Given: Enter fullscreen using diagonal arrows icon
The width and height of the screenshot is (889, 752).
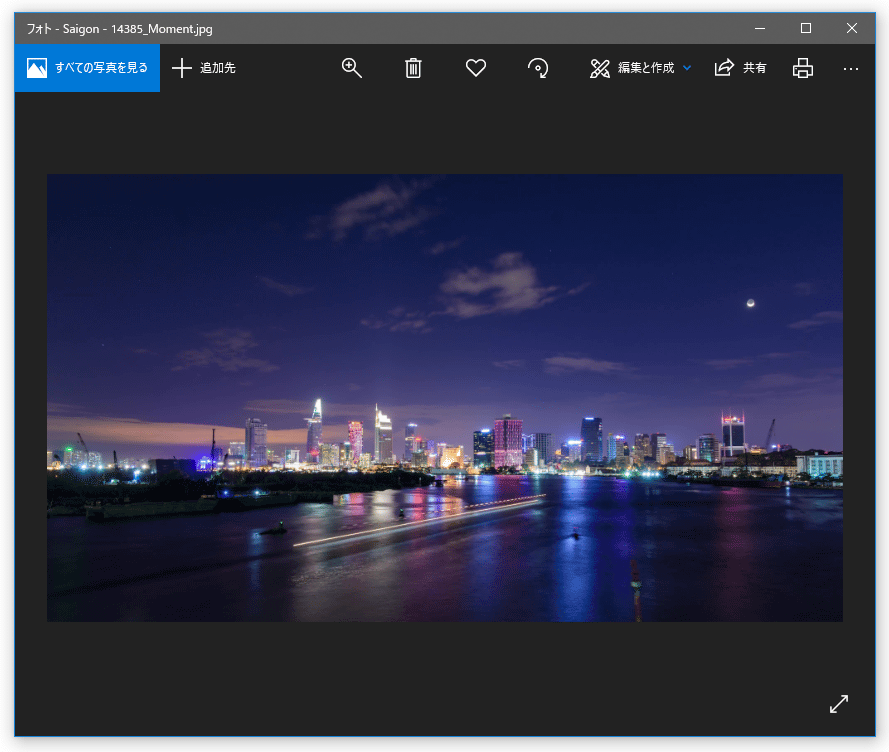Looking at the screenshot, I should (838, 704).
